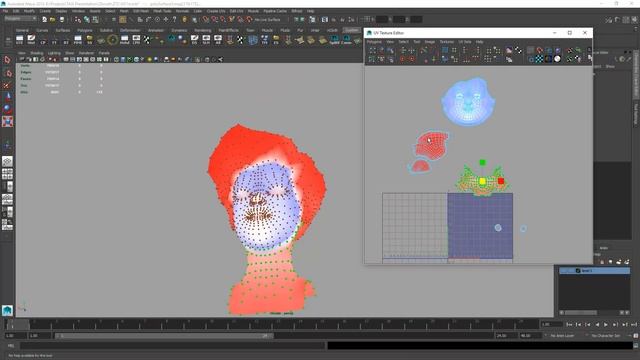Click the white sphere icon in UV Editor toolbar

click(x=557, y=59)
